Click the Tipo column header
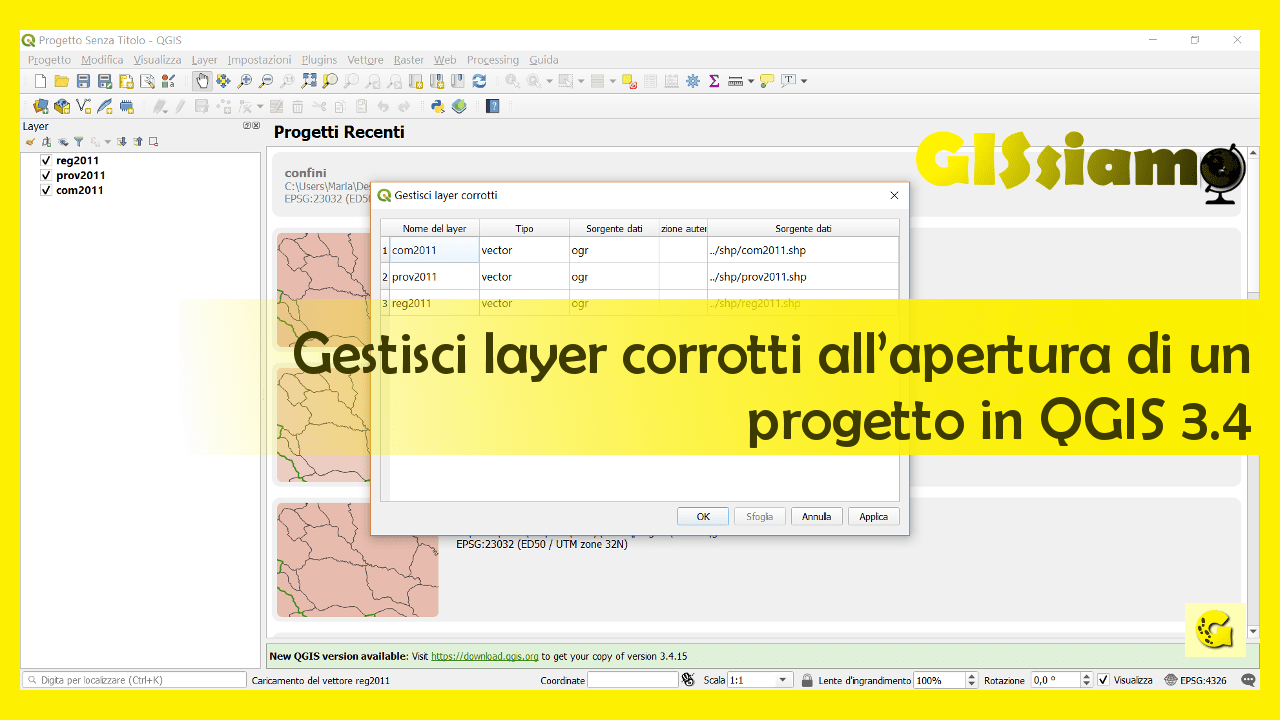Image resolution: width=1280 pixels, height=720 pixels. point(524,228)
